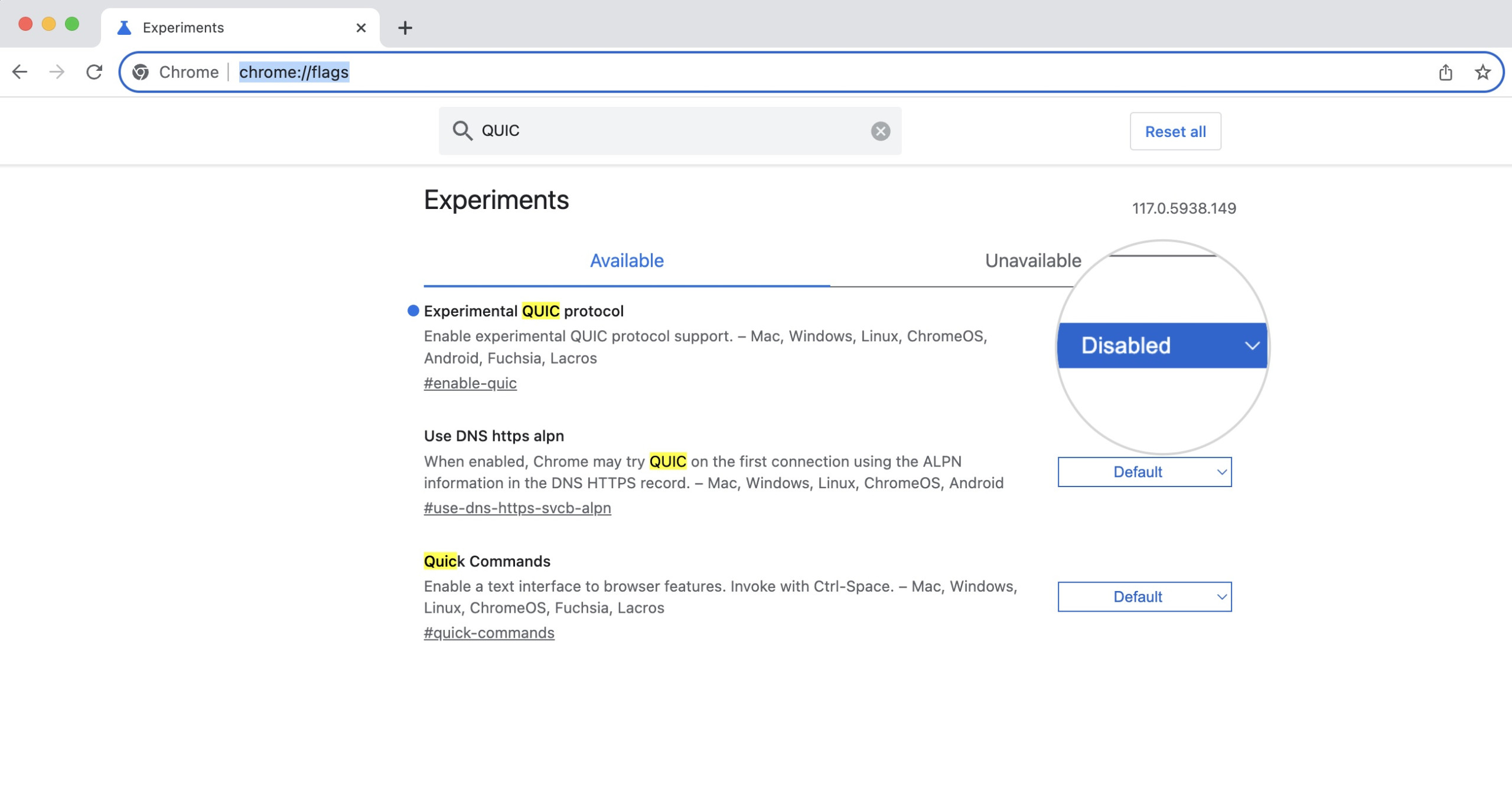Click the 'When enabled, Chrome may try' description

713,472
